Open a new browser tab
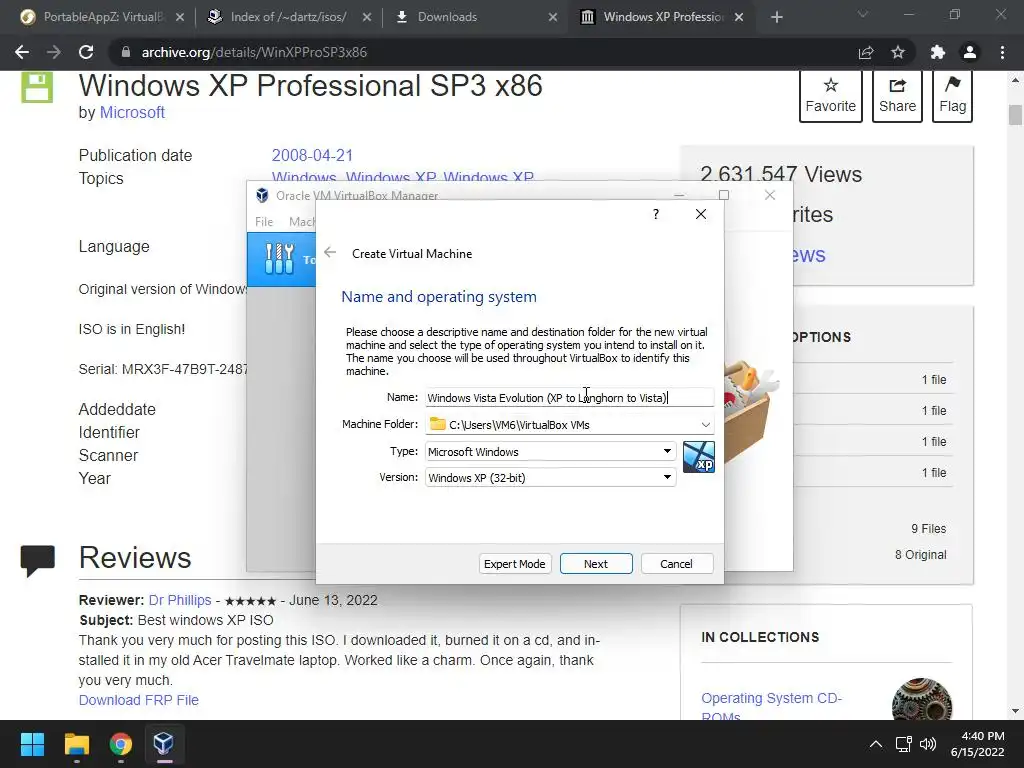Image resolution: width=1024 pixels, height=768 pixels. point(776,17)
